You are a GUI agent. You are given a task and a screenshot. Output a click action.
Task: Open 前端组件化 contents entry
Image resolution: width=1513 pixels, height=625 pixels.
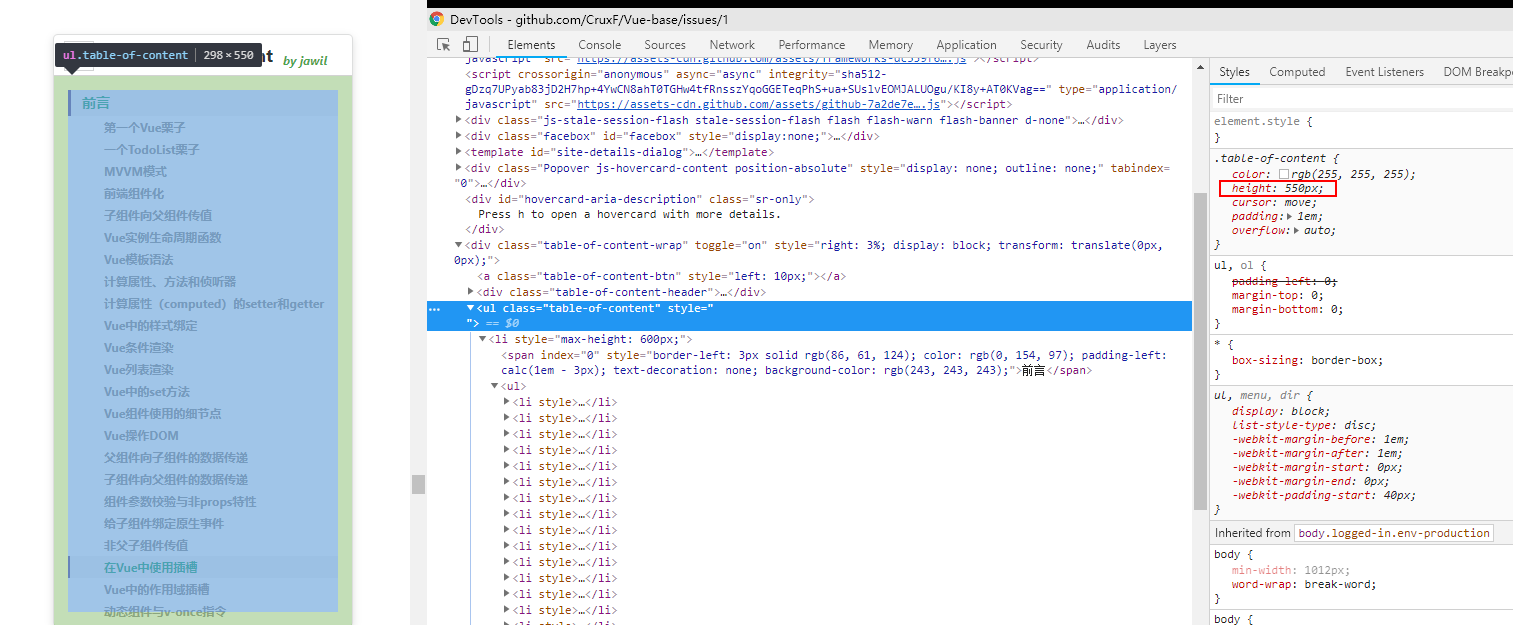pos(134,194)
